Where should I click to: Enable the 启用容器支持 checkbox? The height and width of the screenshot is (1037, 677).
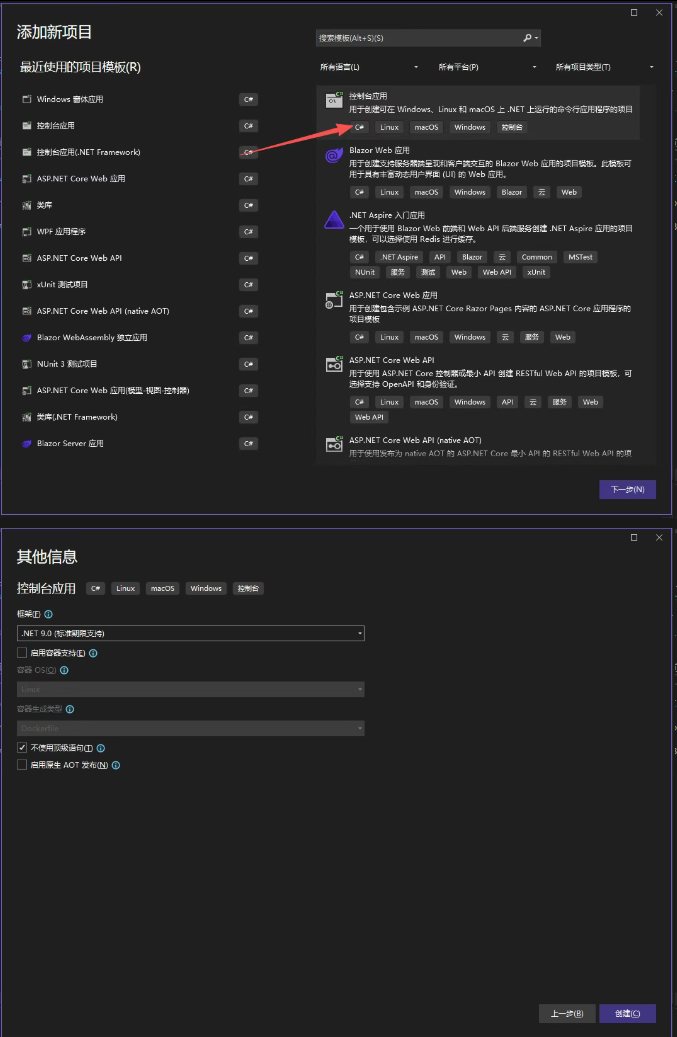tap(22, 653)
